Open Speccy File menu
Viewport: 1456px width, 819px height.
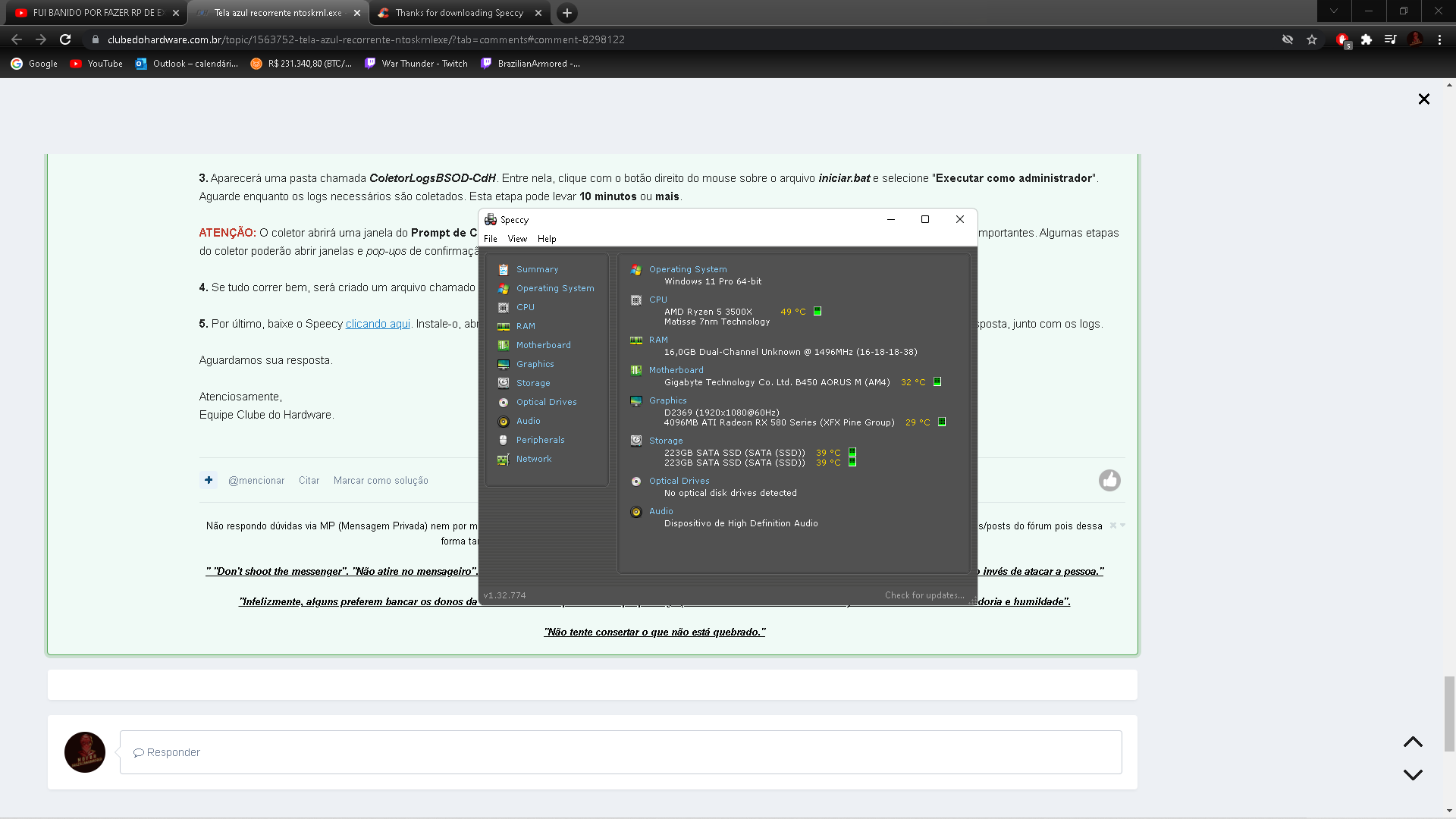(491, 238)
